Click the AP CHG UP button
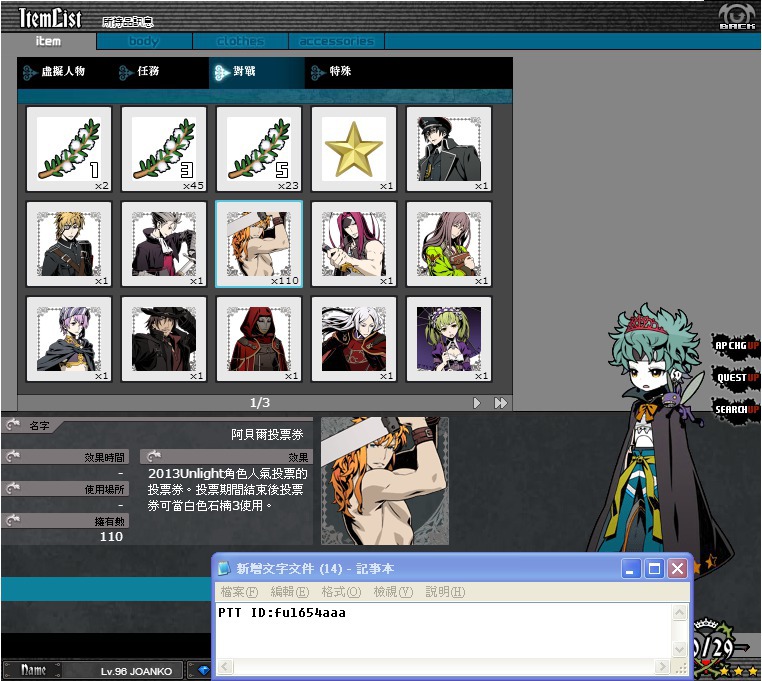The width and height of the screenshot is (762, 681). pos(736,346)
